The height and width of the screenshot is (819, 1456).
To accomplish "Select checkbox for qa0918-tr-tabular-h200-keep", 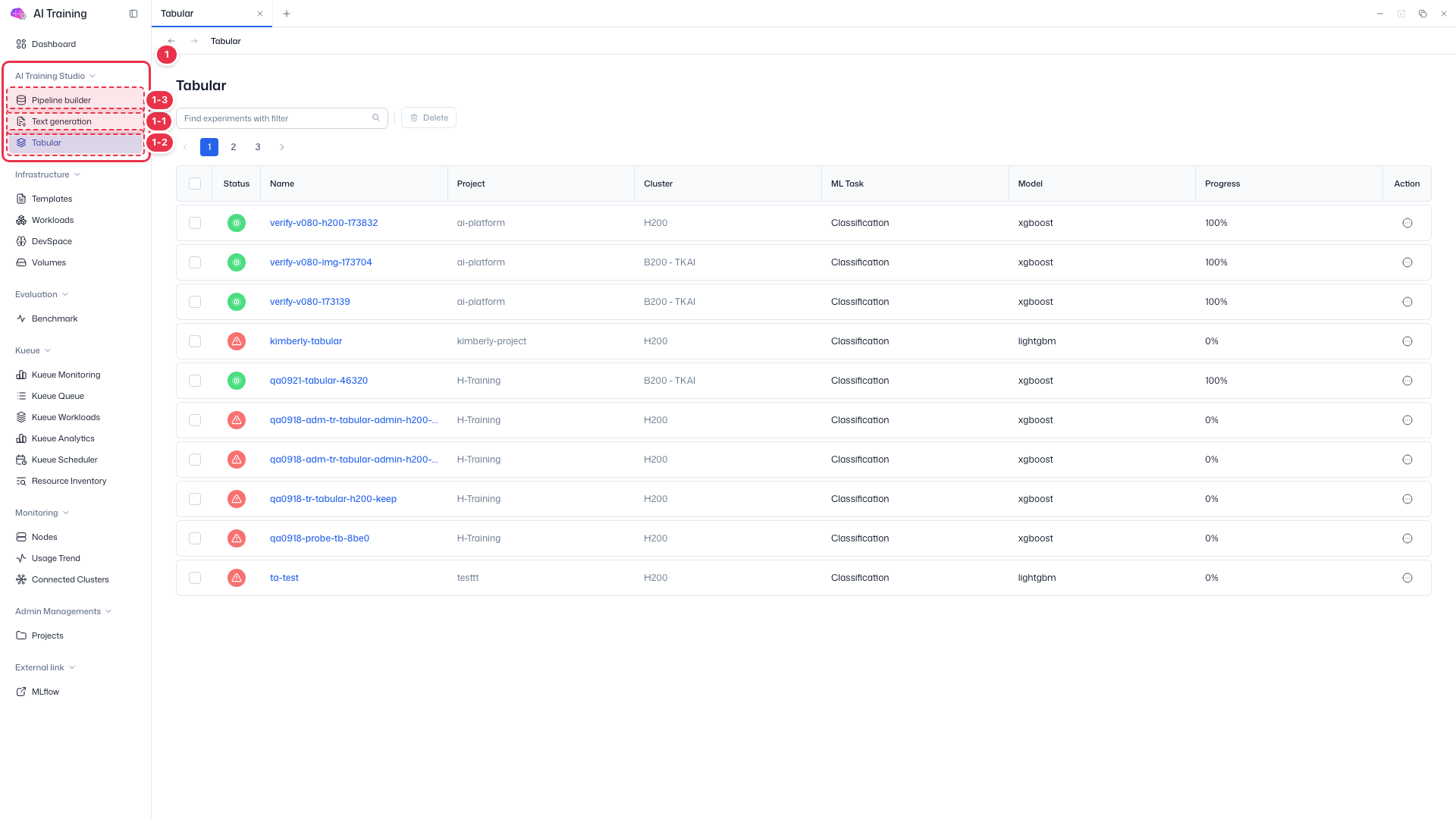I will click(195, 499).
